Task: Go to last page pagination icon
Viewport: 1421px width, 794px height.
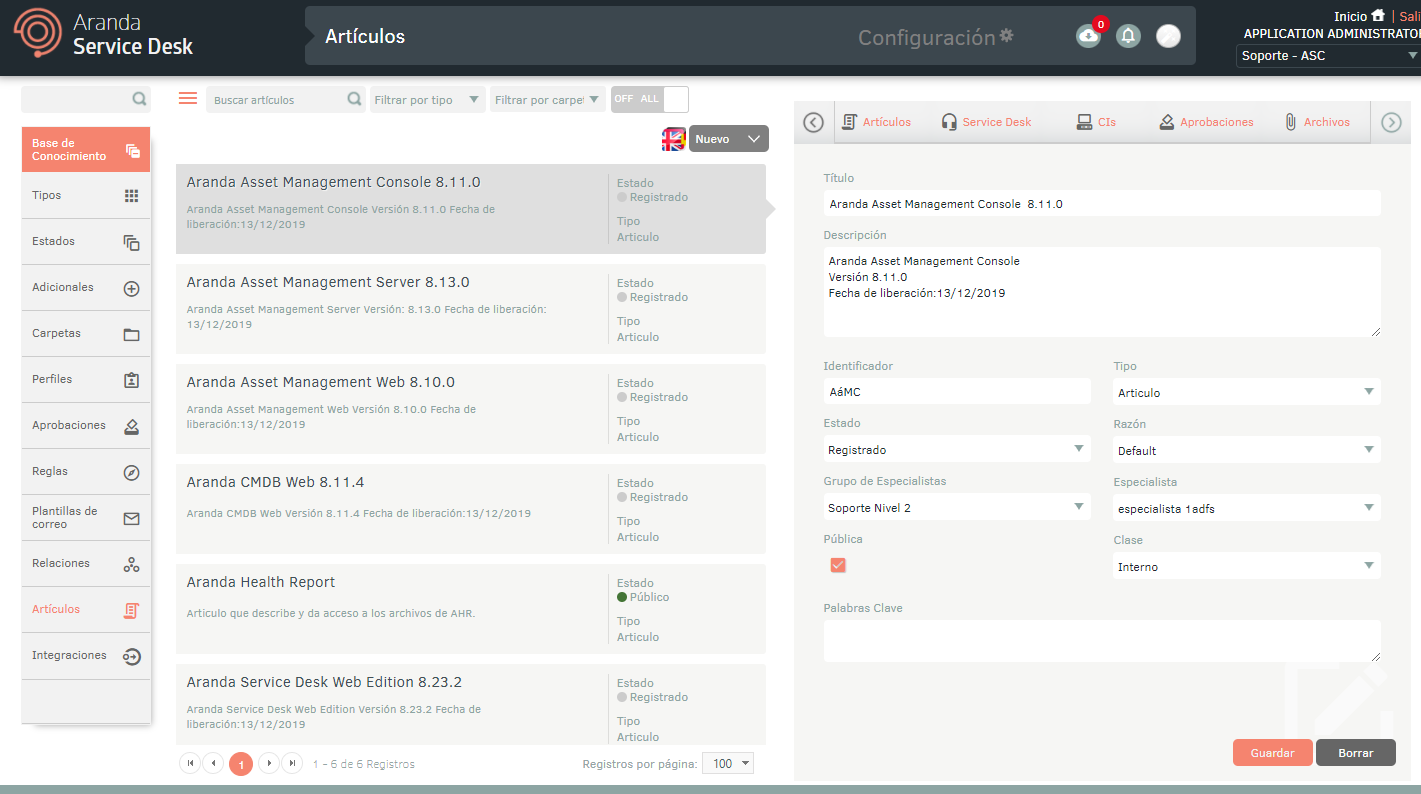Action: point(292,763)
